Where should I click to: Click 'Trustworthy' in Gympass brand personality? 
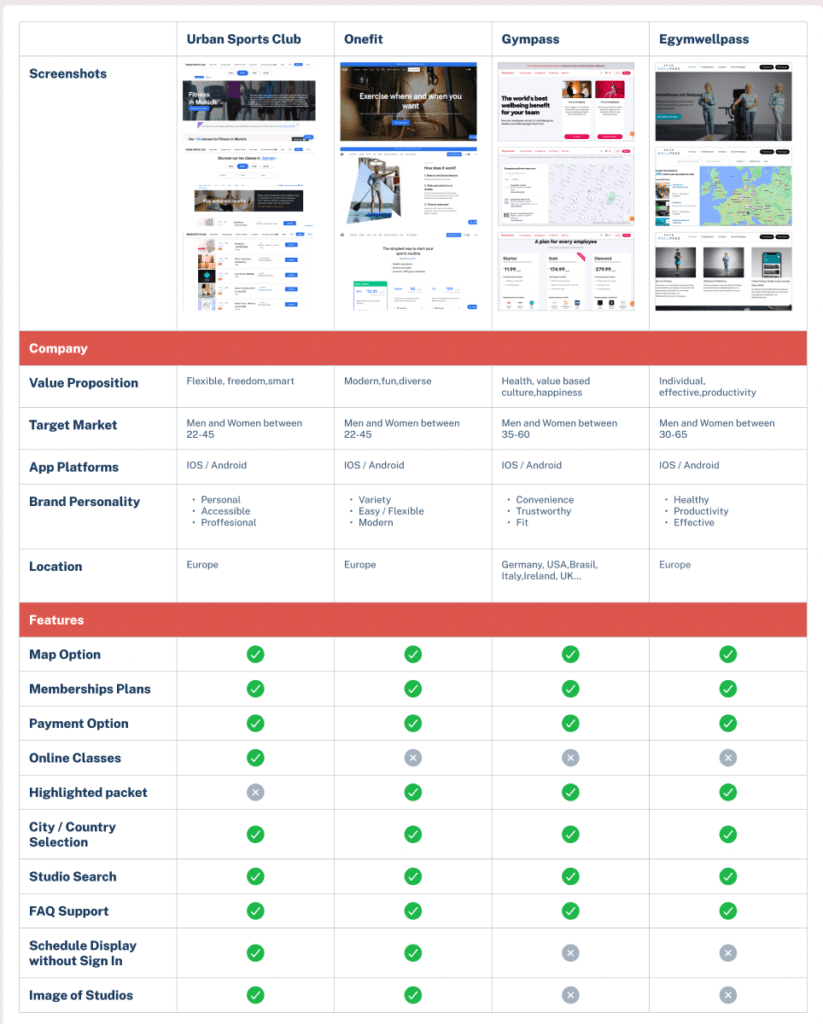click(x=543, y=511)
